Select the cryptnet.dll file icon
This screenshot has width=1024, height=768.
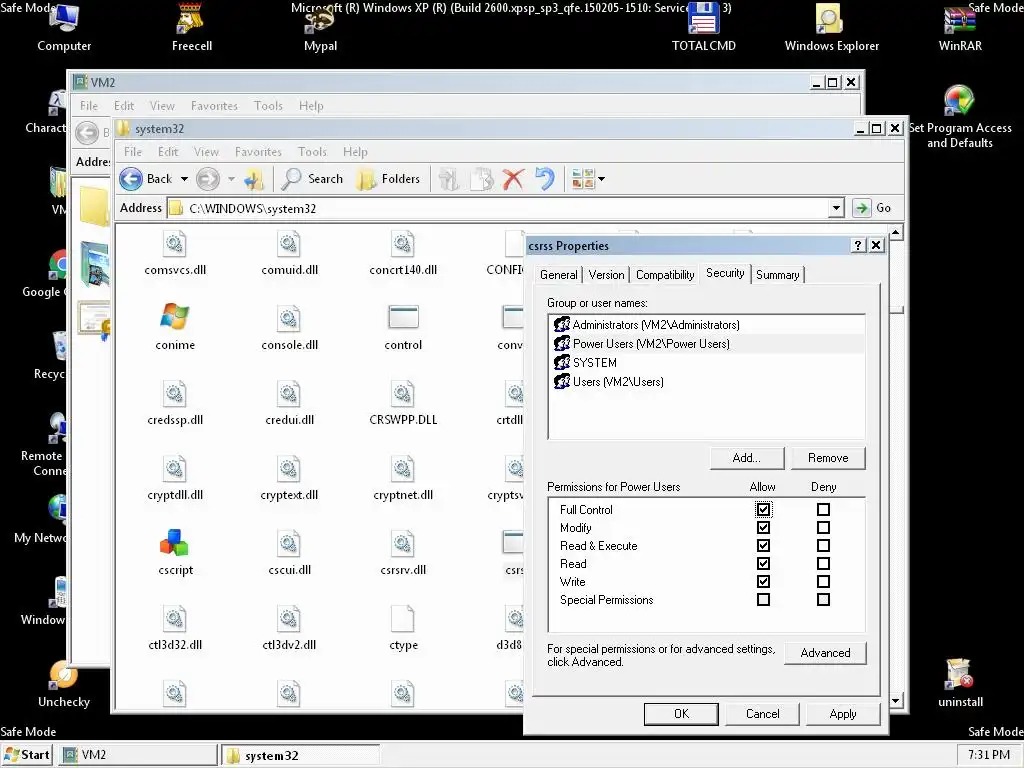click(x=403, y=469)
